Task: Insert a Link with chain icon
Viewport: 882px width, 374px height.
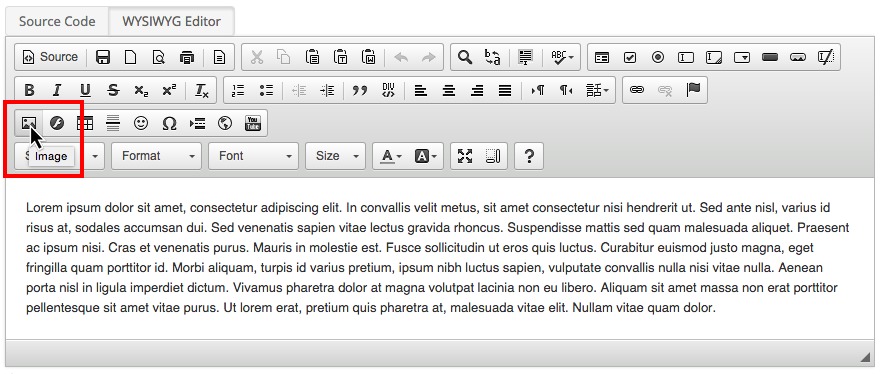Action: pos(637,90)
